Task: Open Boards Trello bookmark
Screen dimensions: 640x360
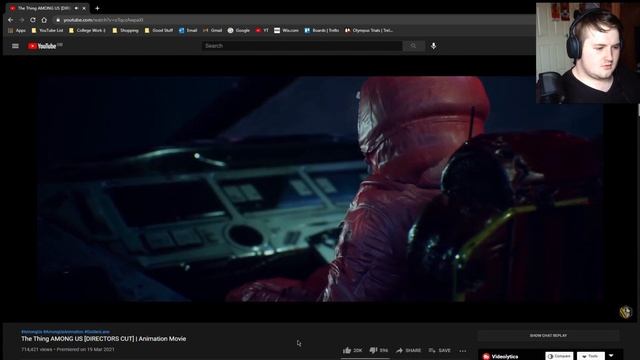Action: 322,30
